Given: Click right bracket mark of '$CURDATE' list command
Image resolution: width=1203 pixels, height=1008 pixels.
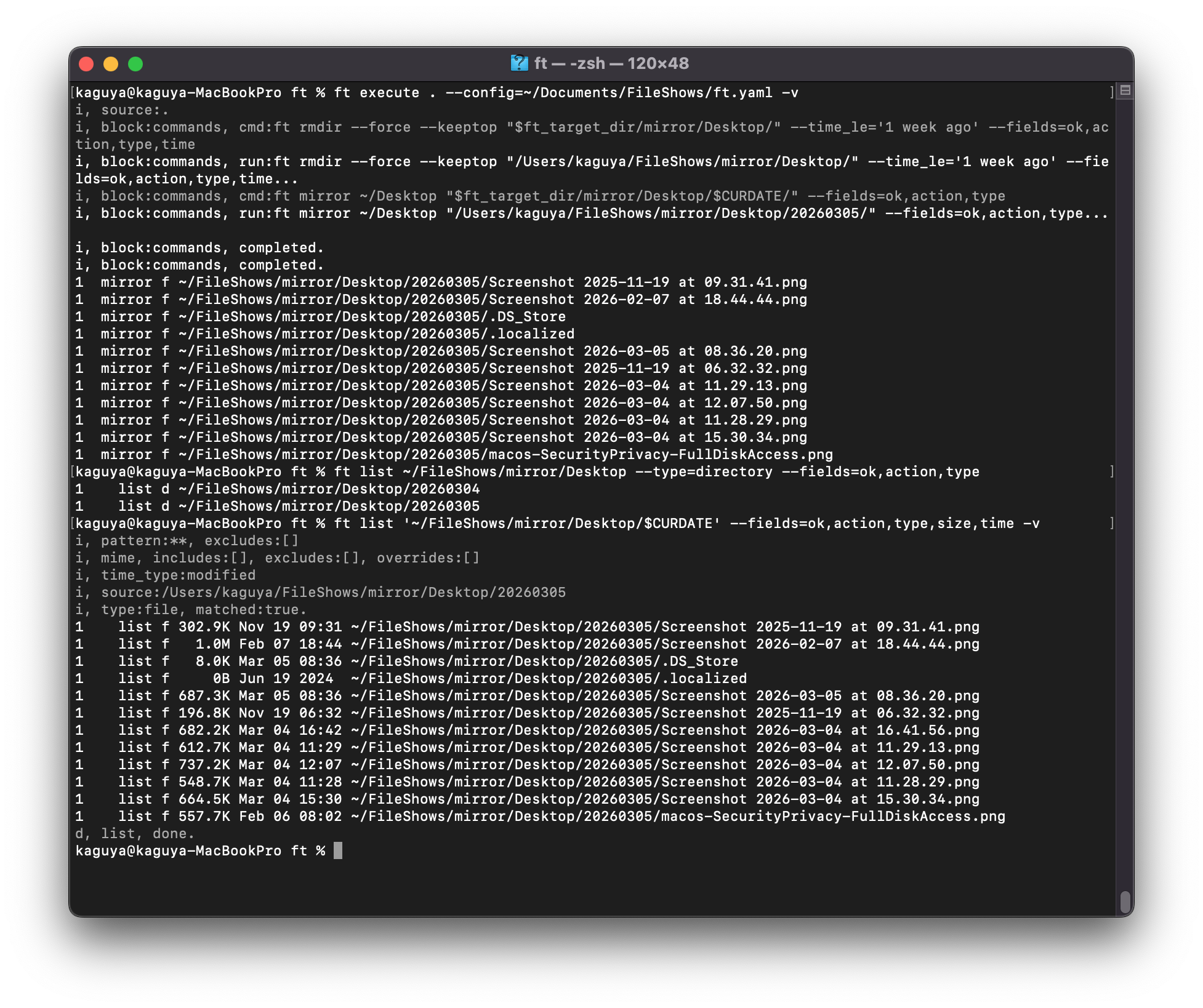Looking at the screenshot, I should click(1111, 524).
